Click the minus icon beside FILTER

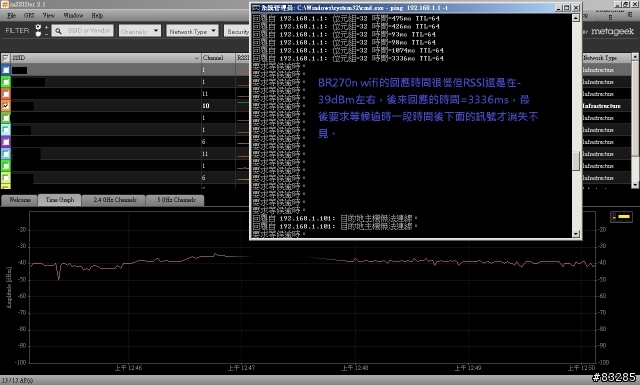pyautogui.click(x=47, y=34)
